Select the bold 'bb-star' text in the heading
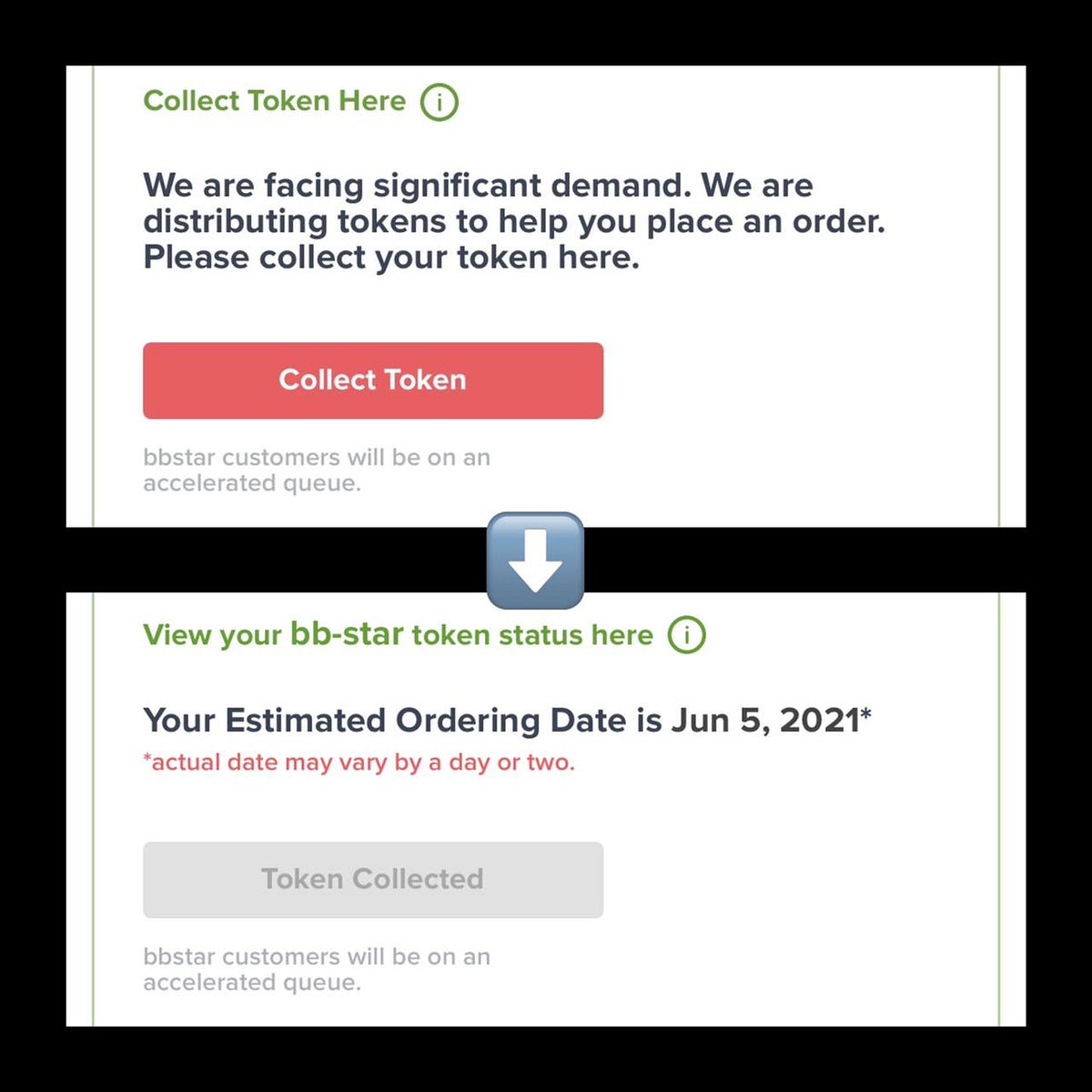Image resolution: width=1092 pixels, height=1092 pixels. point(346,633)
